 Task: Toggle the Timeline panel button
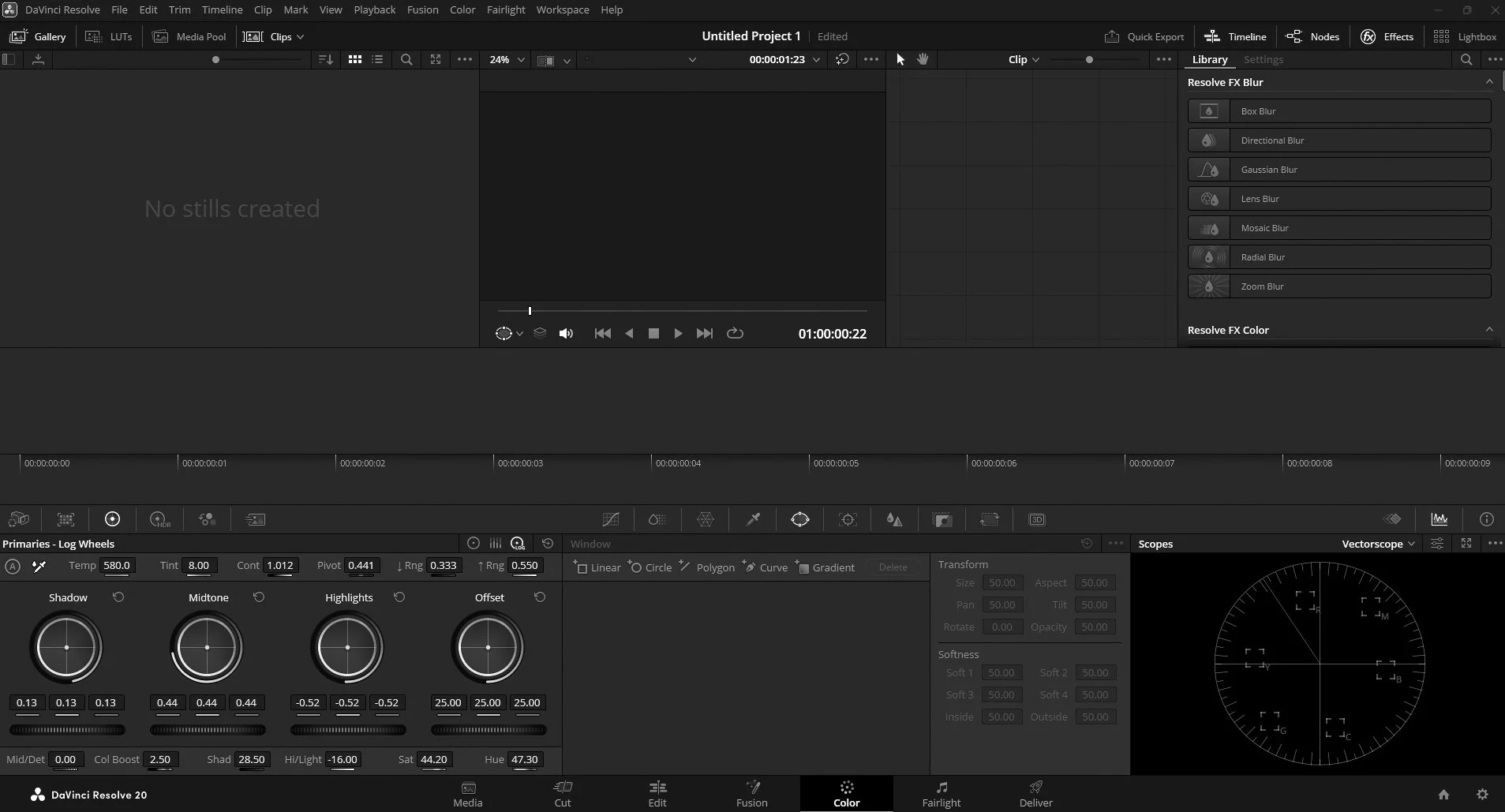click(1235, 36)
